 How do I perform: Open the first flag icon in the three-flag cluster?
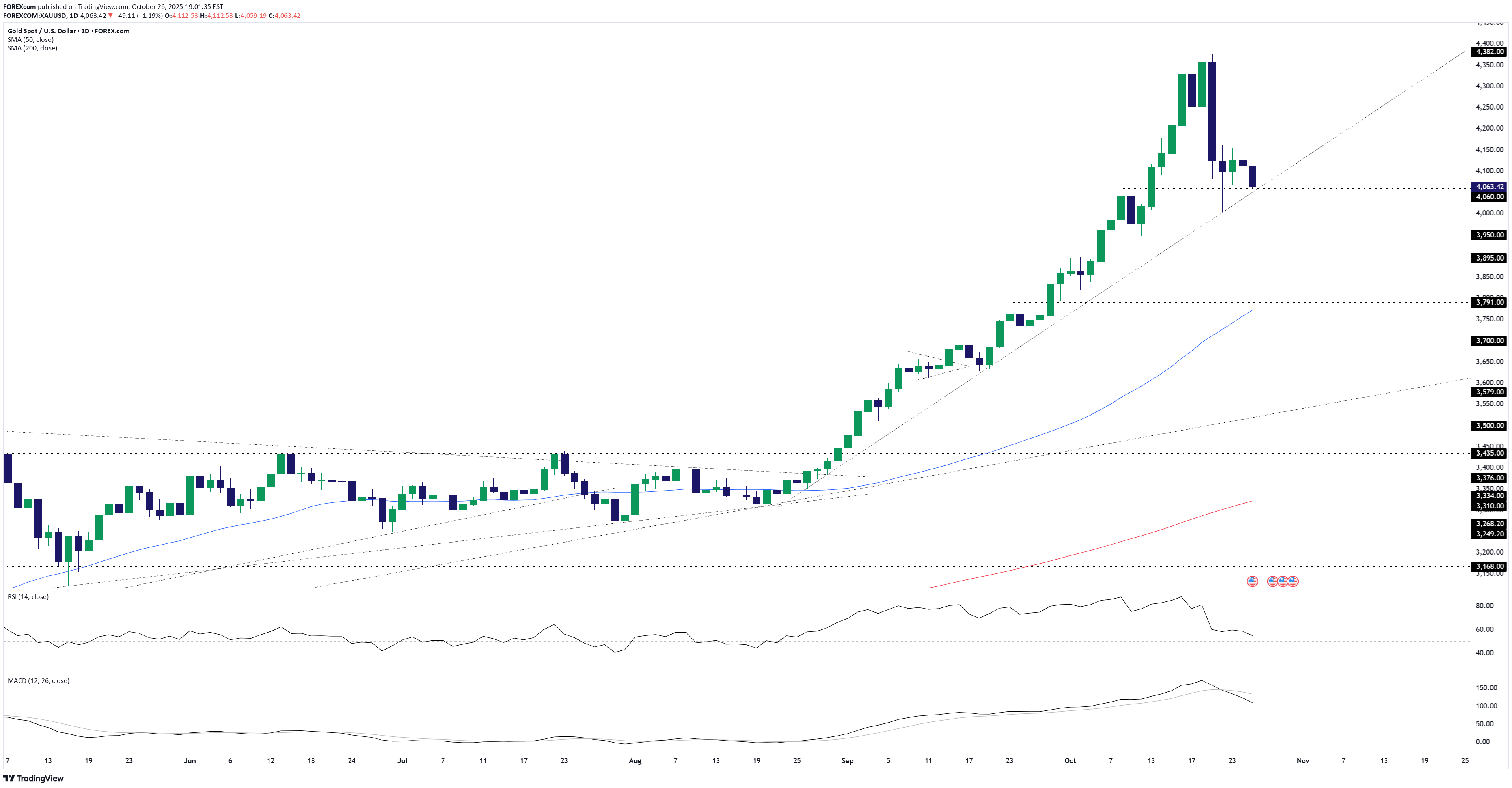coord(1273,582)
